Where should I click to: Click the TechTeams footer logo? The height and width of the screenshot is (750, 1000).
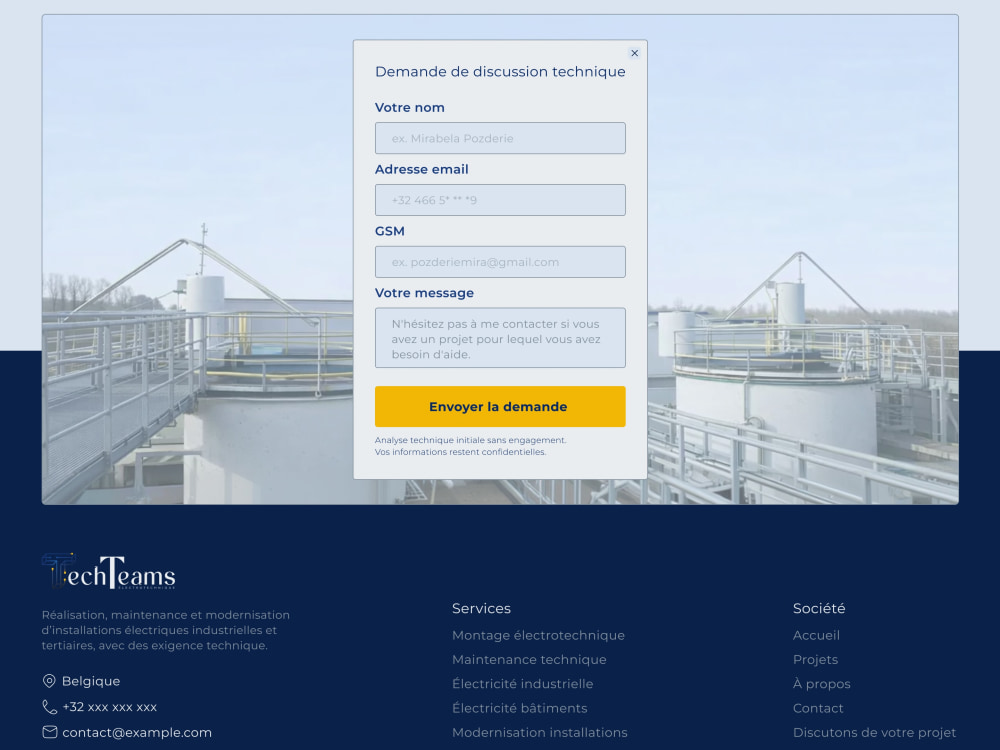pos(109,571)
